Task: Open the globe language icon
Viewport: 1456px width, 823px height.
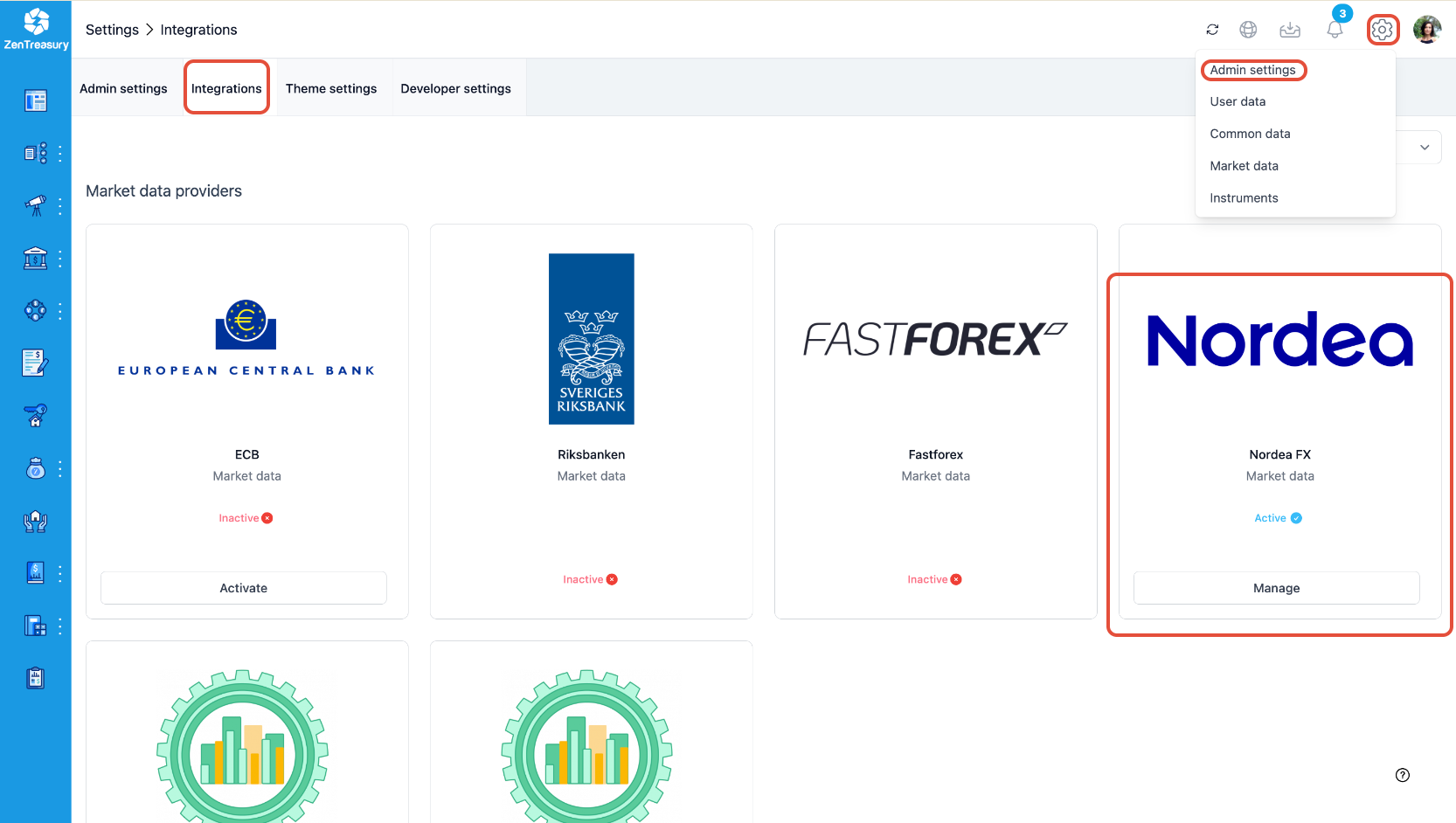Action: pyautogui.click(x=1248, y=30)
